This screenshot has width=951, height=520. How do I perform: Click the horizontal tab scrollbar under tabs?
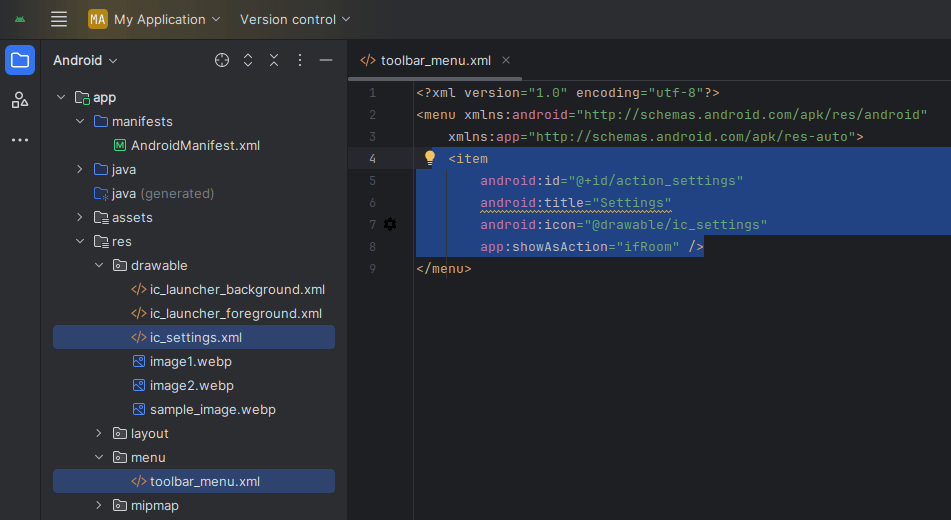pos(435,79)
